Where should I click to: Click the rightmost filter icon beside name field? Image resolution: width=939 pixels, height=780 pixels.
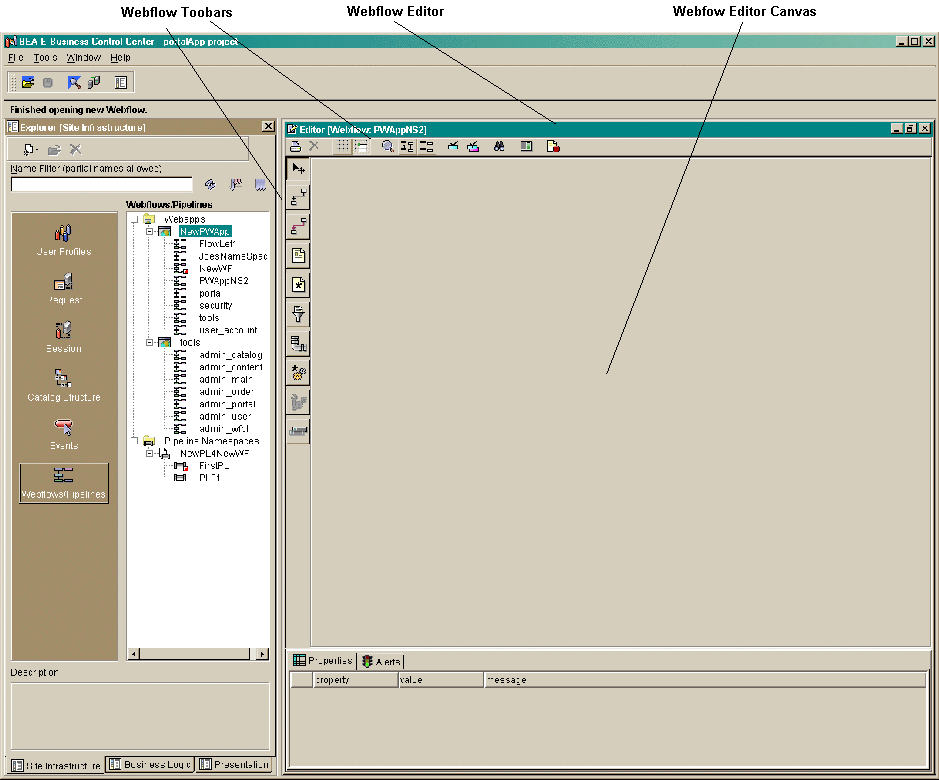pos(261,185)
